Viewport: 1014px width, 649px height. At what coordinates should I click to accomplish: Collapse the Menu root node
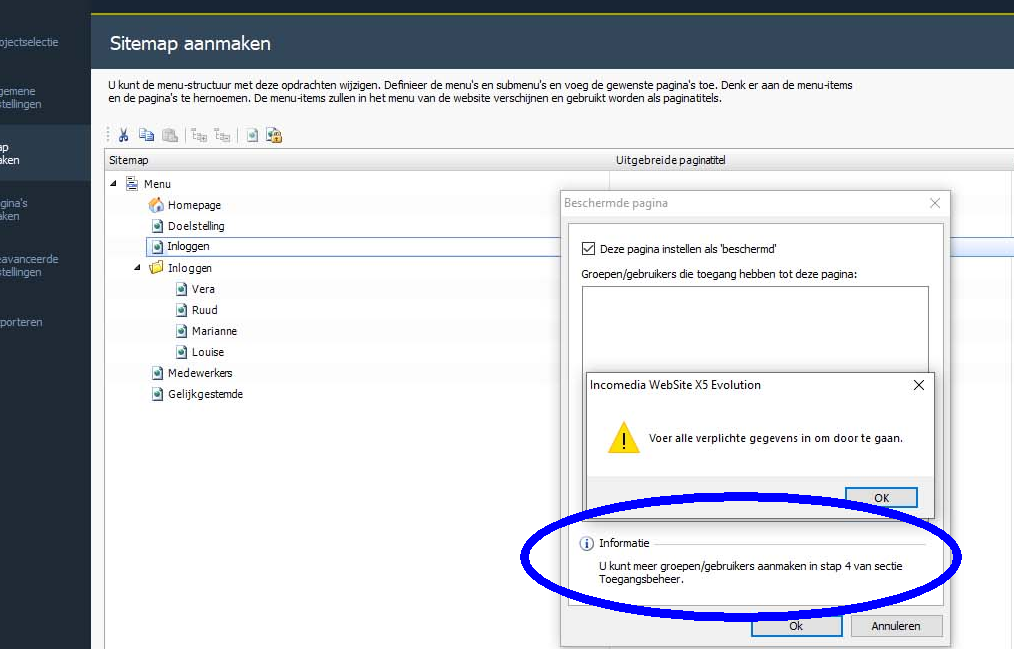(x=113, y=184)
